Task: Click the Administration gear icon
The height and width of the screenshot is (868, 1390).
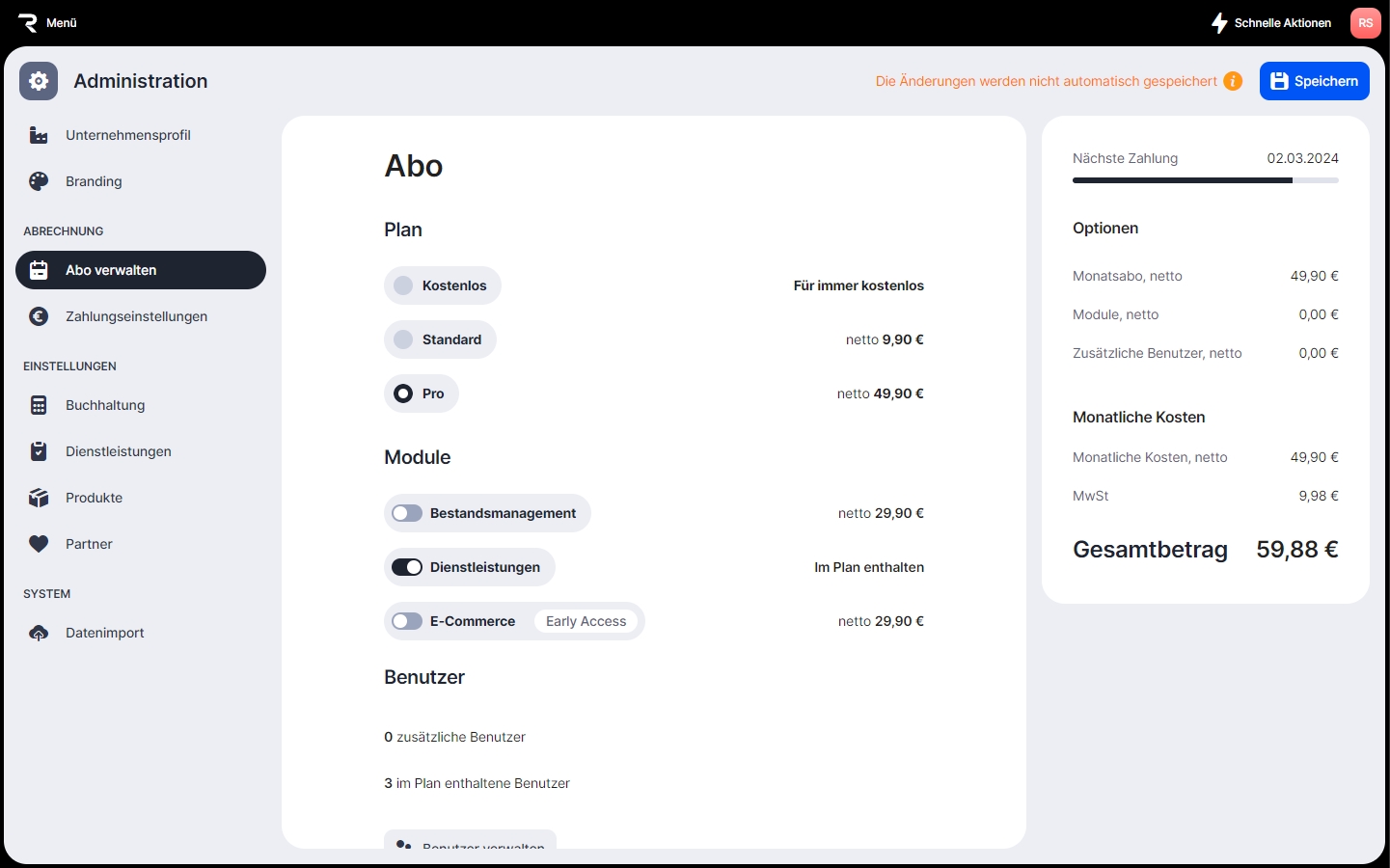Action: [x=39, y=81]
